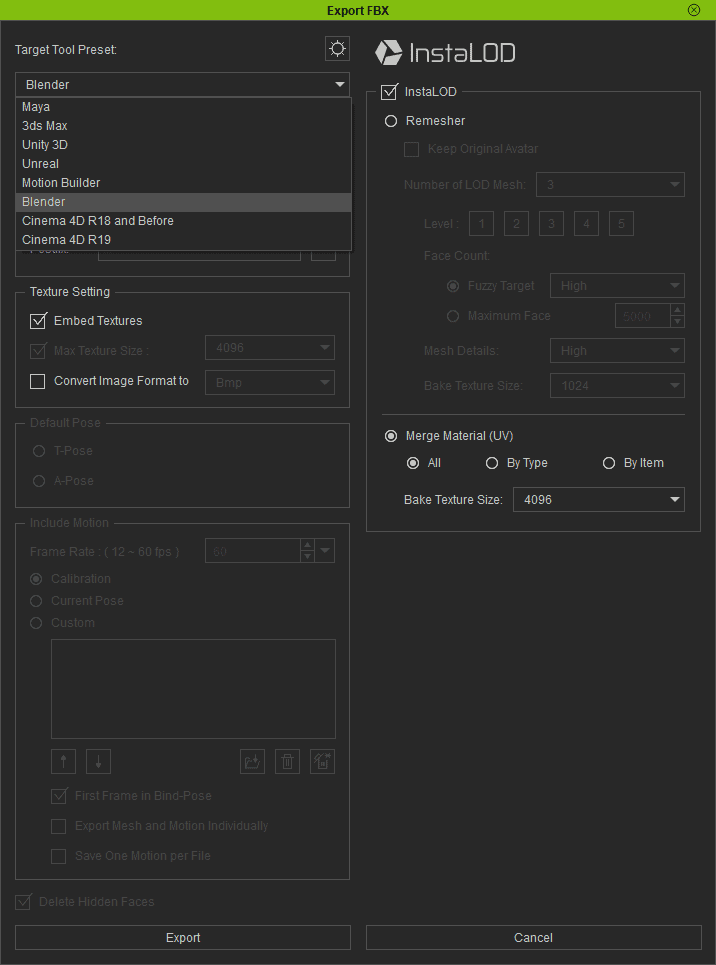Select the Merge Material (UV) option
Screen dimensions: 716x965
pos(391,436)
